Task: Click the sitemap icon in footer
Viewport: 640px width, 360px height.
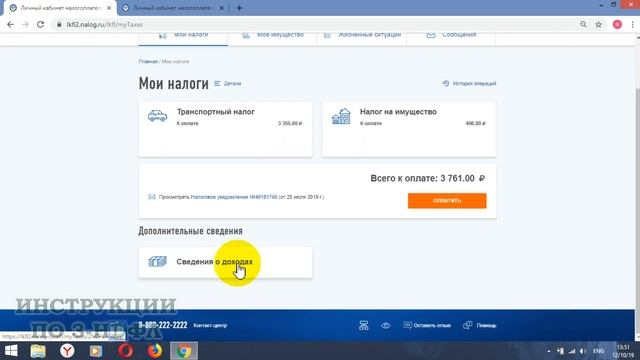Action: [x=364, y=325]
